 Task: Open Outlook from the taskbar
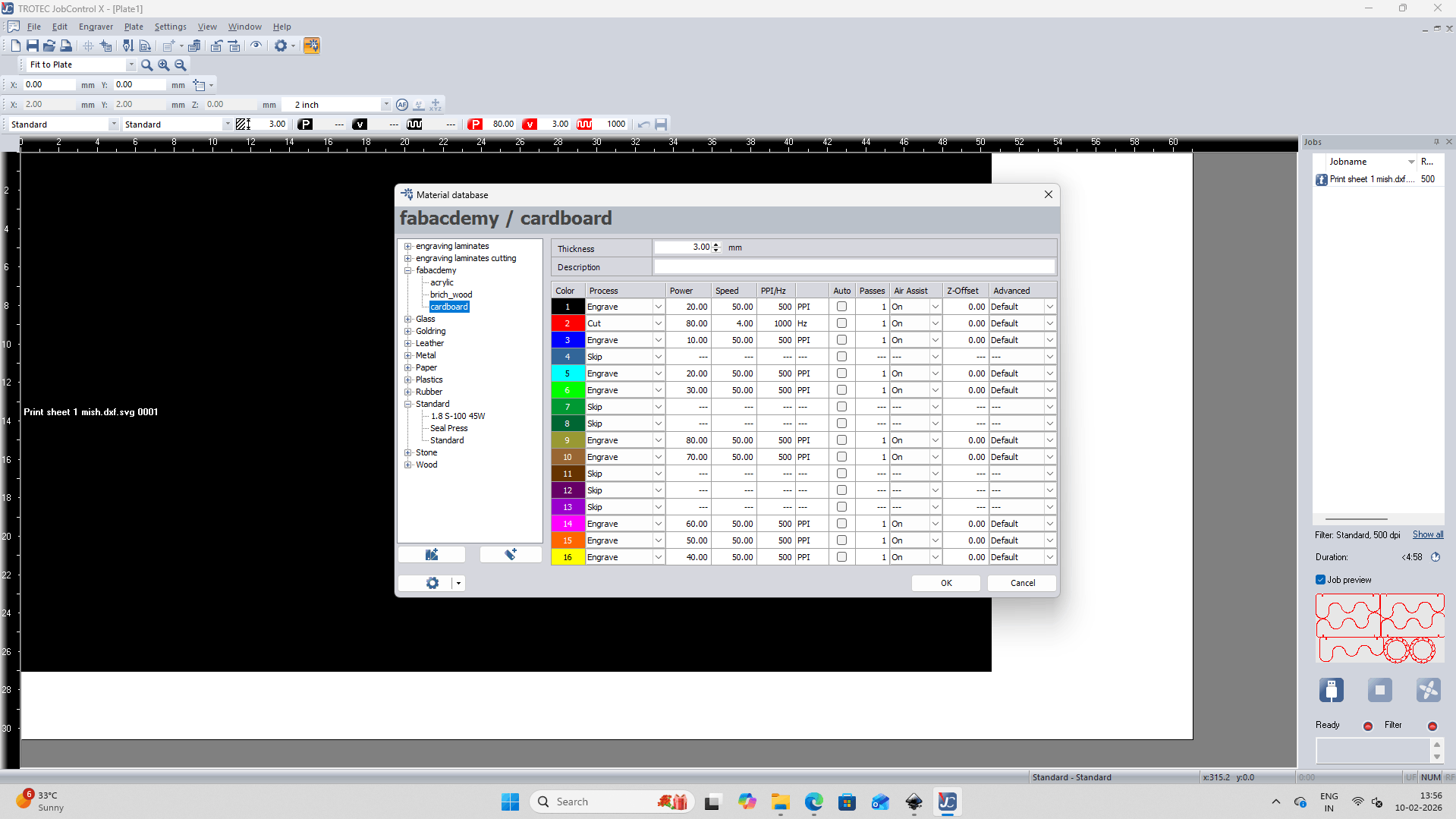pos(881,802)
